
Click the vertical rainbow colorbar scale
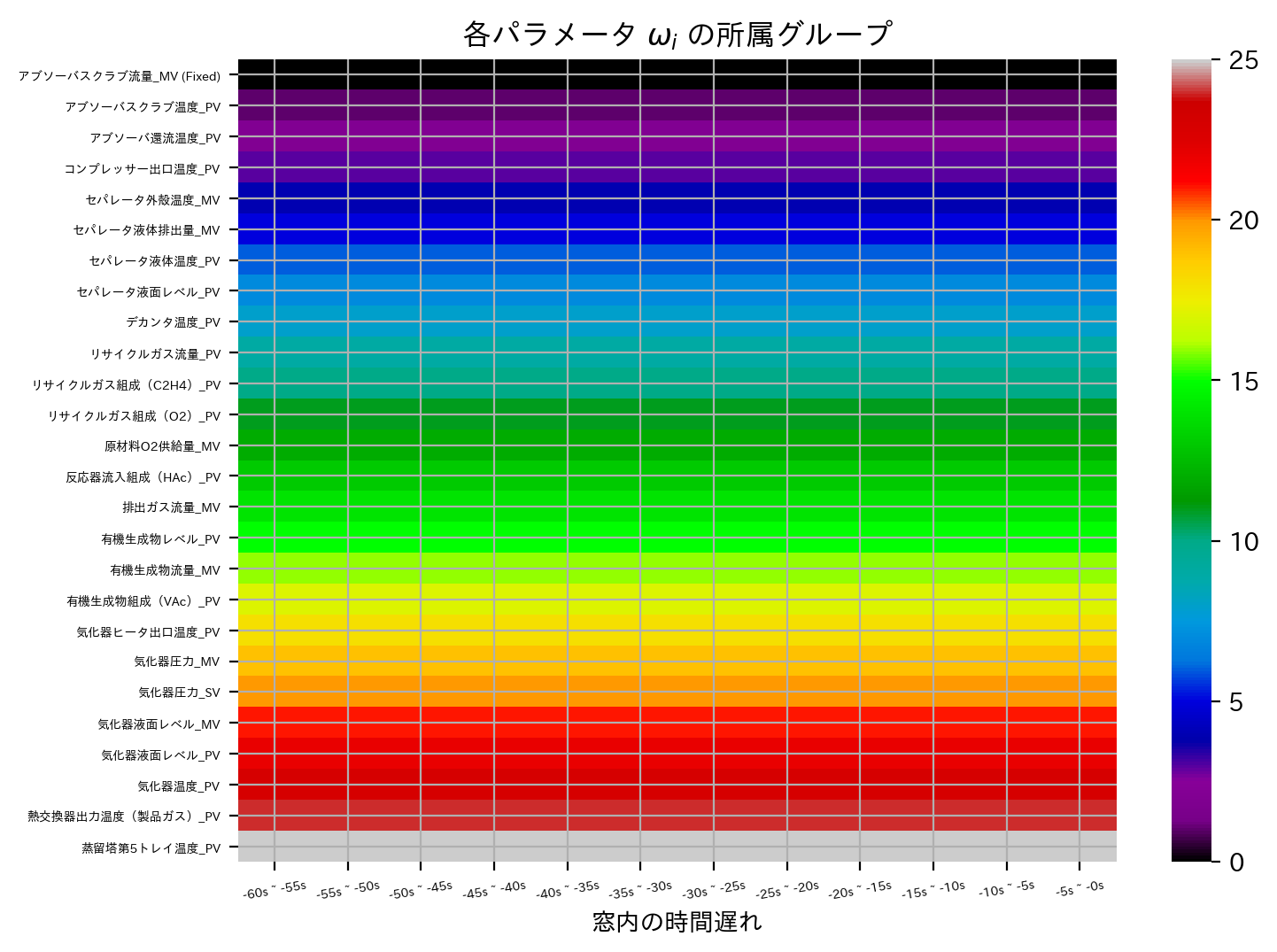tap(1191, 461)
